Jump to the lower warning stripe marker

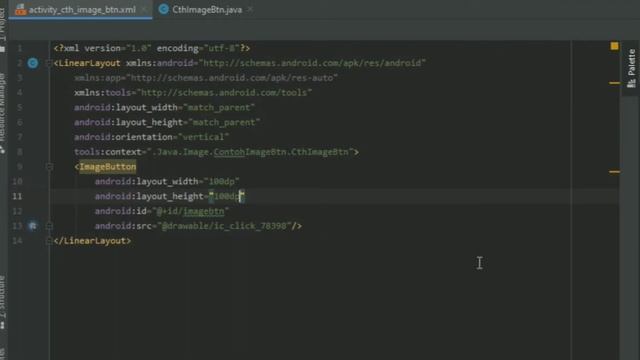pyautogui.click(x=614, y=172)
